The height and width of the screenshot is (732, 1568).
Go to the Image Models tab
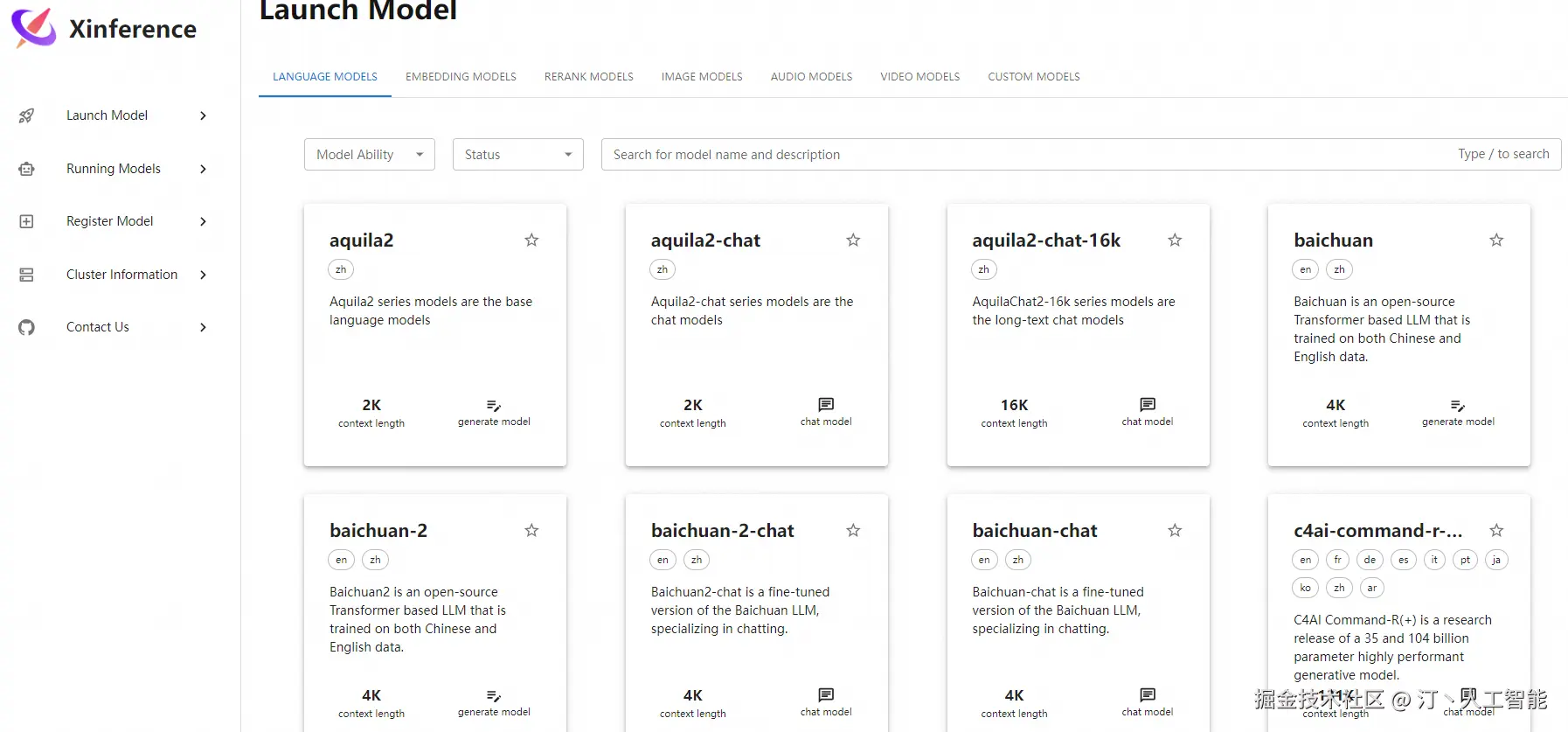coord(702,77)
